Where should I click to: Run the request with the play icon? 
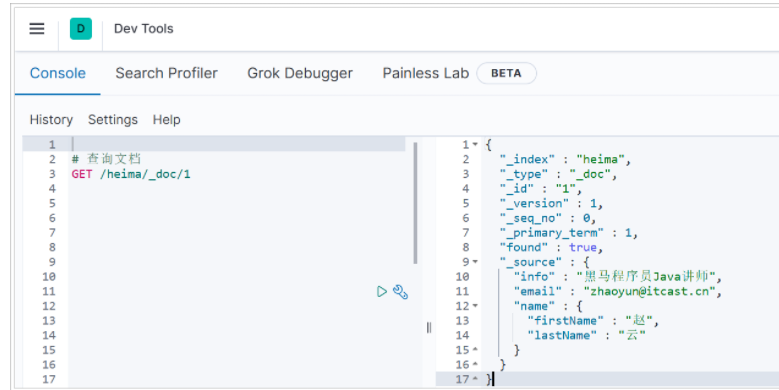tap(382, 292)
